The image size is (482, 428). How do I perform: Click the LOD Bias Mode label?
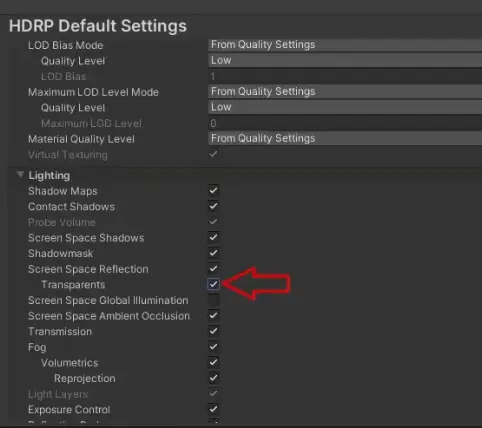[x=66, y=45]
